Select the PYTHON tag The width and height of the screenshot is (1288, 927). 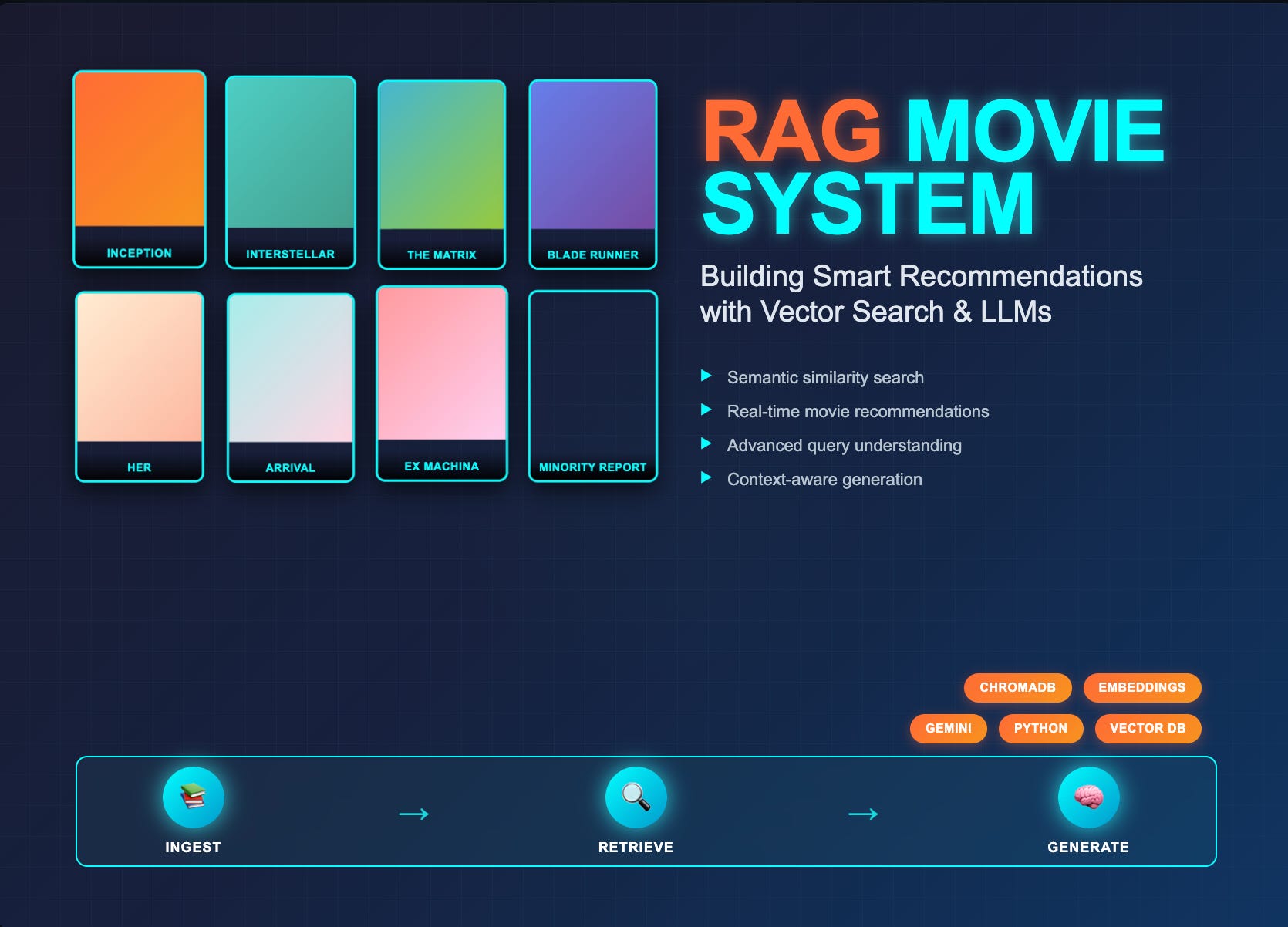point(1041,728)
